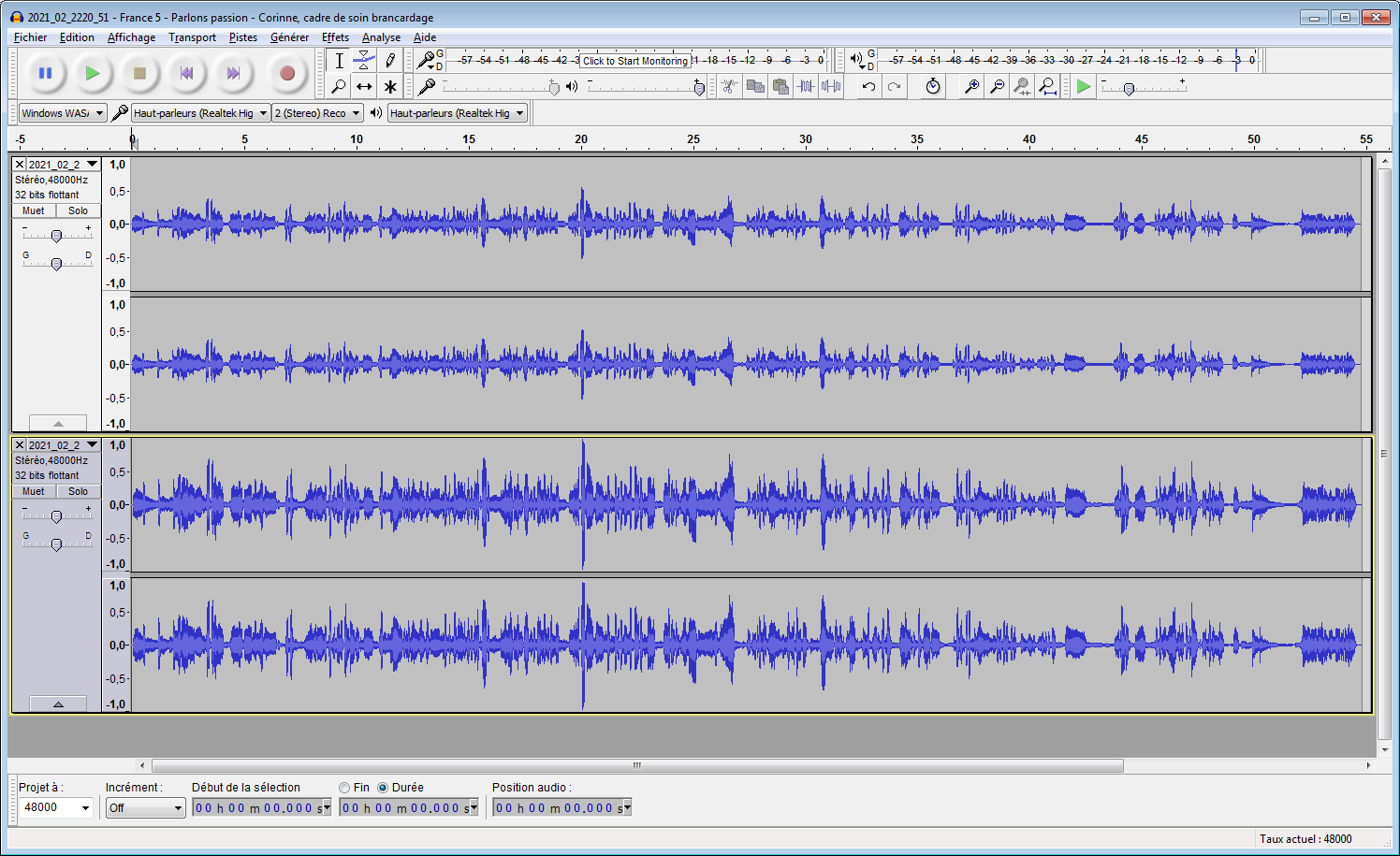Click the Undo arrow icon

[x=868, y=87]
